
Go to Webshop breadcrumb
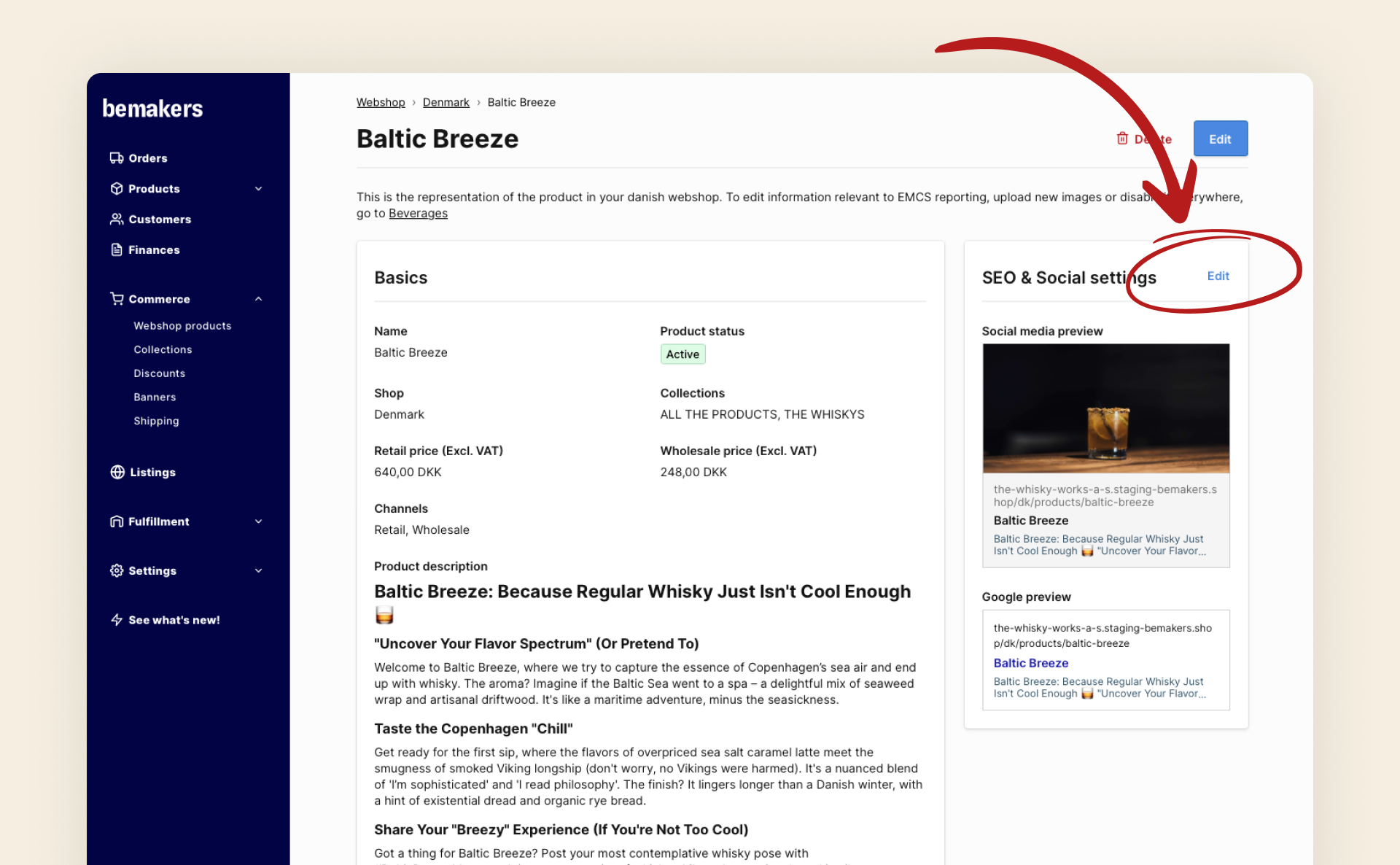point(381,102)
